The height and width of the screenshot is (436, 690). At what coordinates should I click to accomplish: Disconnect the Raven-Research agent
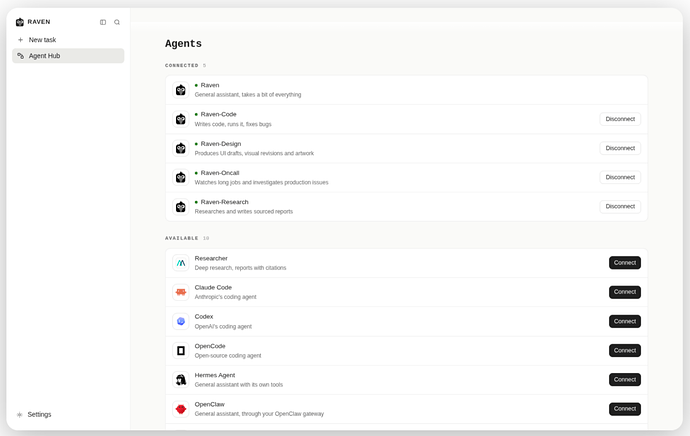(620, 206)
